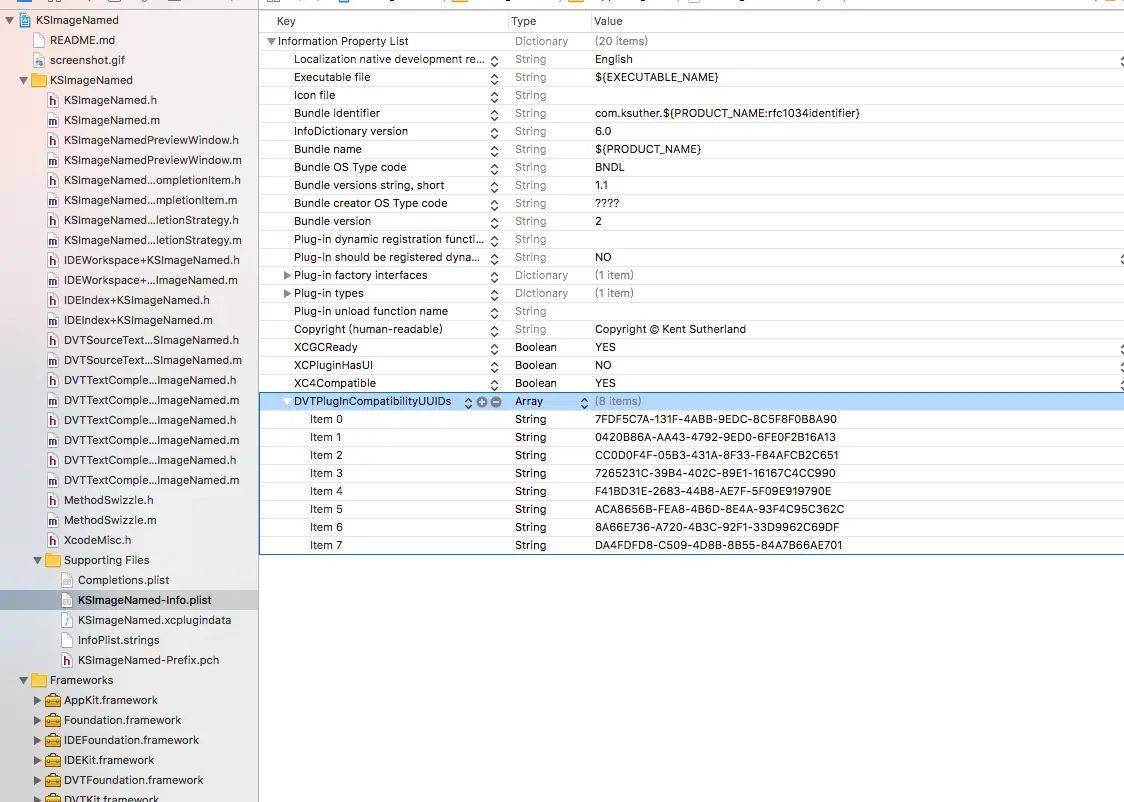Click the XCPluginHasUI NO value

click(603, 366)
